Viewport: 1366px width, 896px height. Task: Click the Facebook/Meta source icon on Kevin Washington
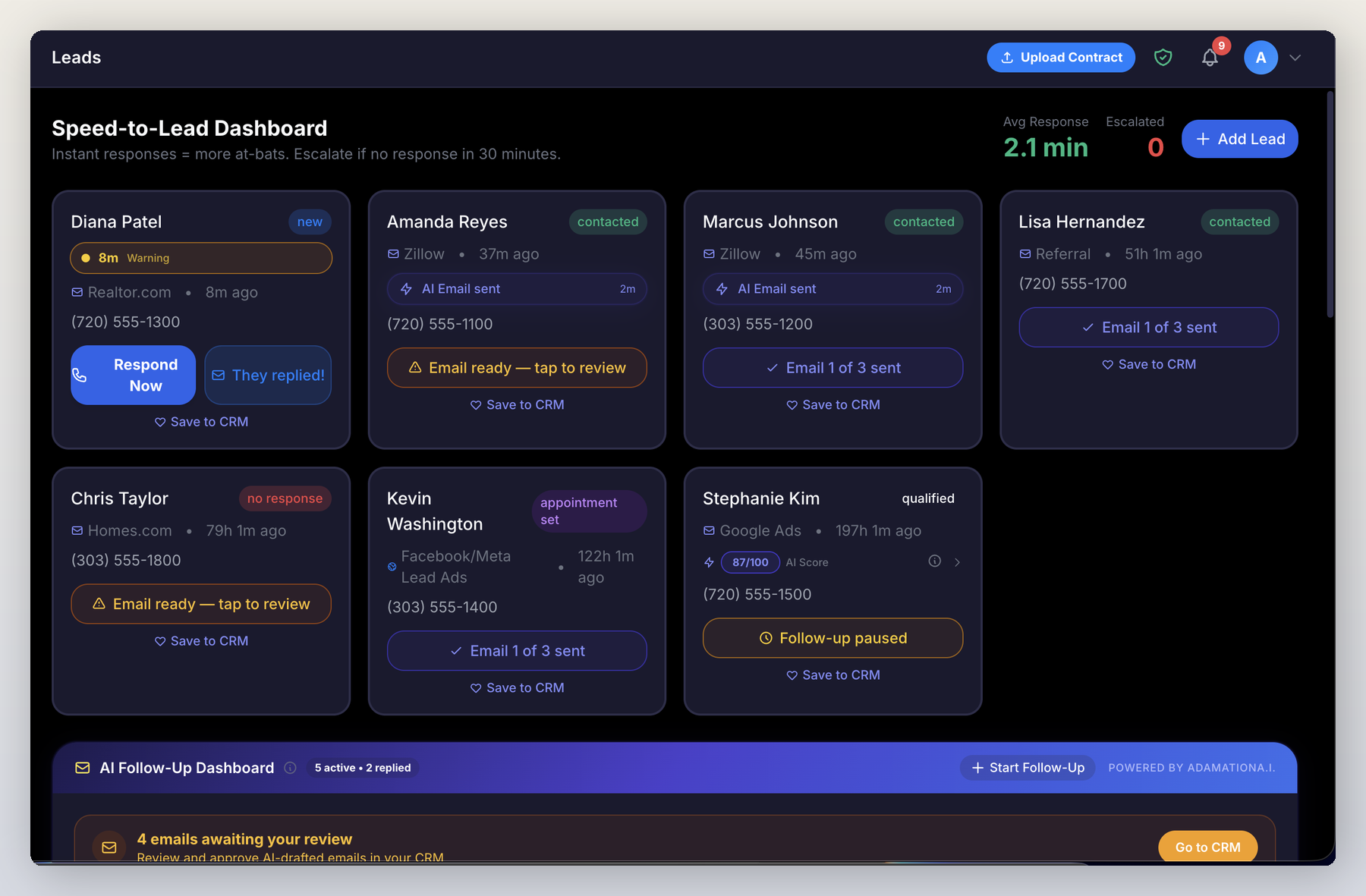392,566
